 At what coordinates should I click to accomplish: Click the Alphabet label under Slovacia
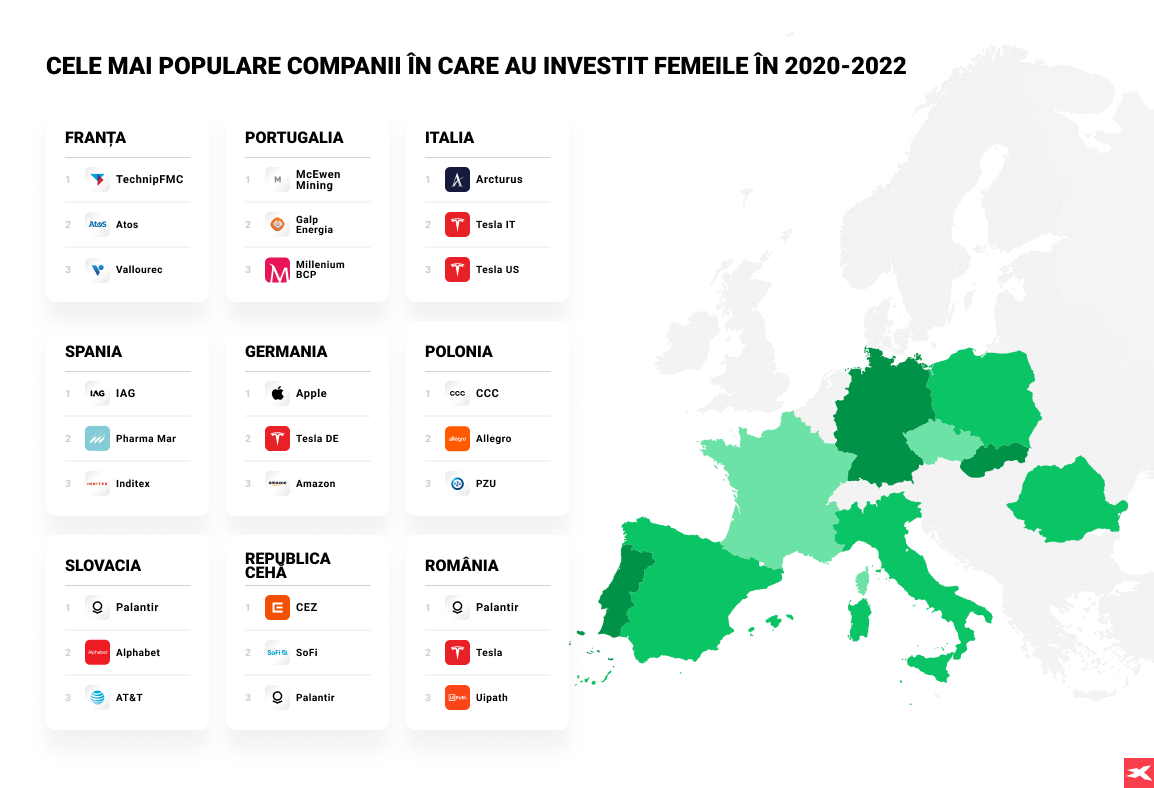tap(138, 653)
